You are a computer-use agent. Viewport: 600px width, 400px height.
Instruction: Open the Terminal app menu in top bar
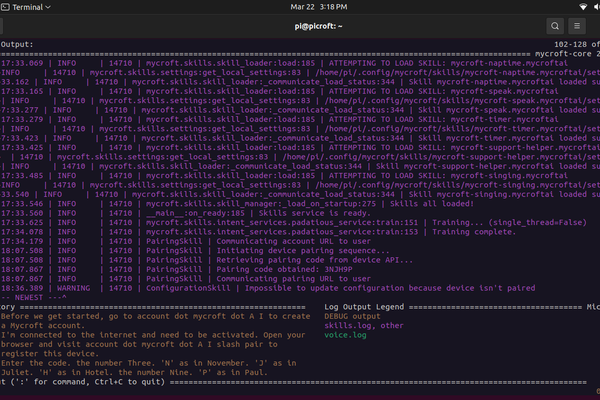click(26, 7)
